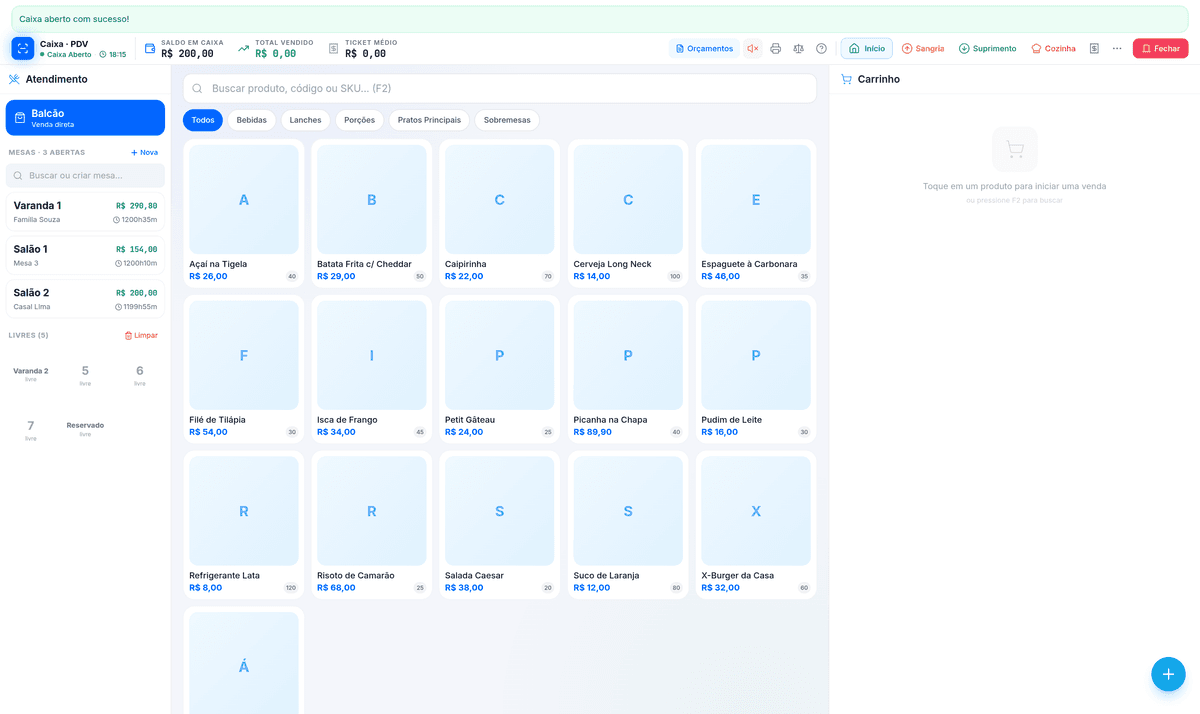The width and height of the screenshot is (1200, 714).
Task: Click the Sangria button
Action: (922, 48)
